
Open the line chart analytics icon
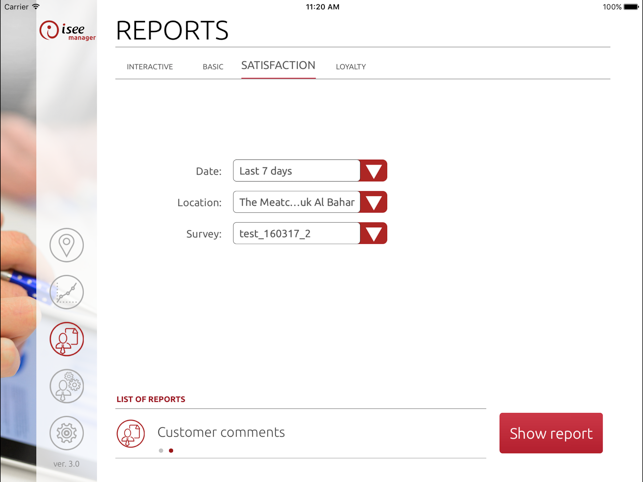[66, 292]
